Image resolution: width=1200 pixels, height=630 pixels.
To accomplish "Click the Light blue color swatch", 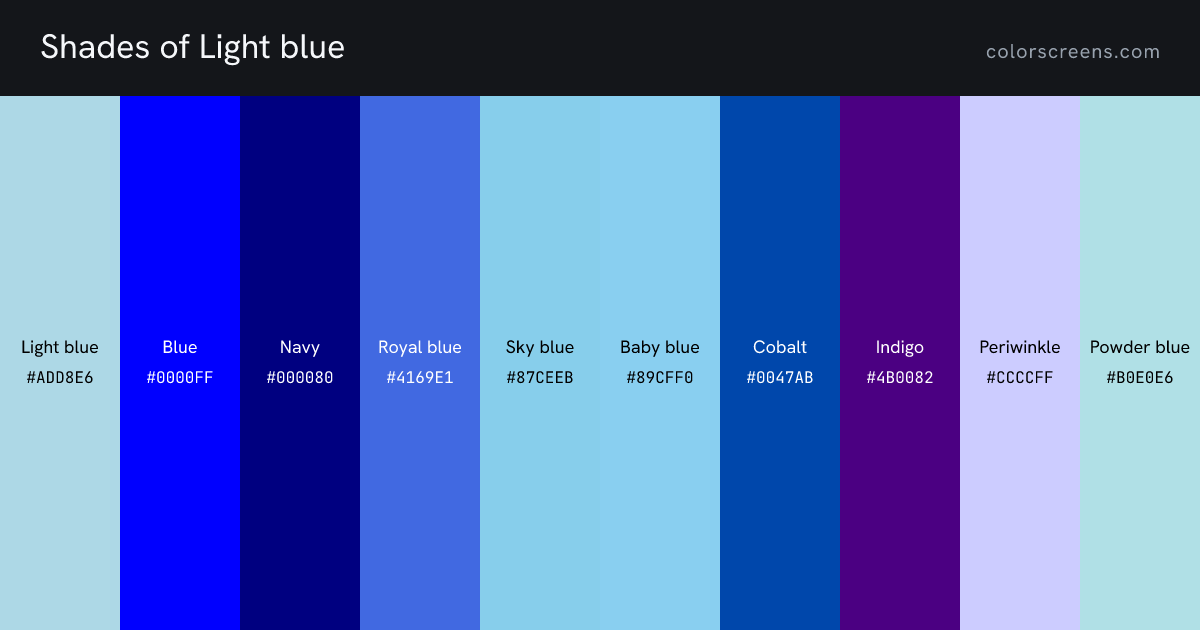I will tap(60, 363).
